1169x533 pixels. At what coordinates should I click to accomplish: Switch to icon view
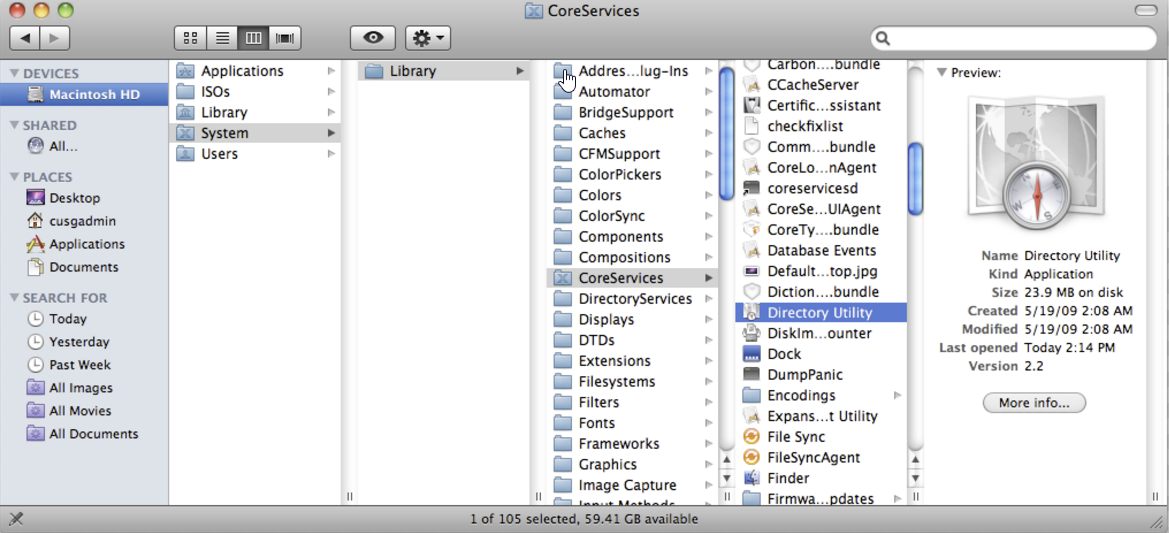point(190,37)
